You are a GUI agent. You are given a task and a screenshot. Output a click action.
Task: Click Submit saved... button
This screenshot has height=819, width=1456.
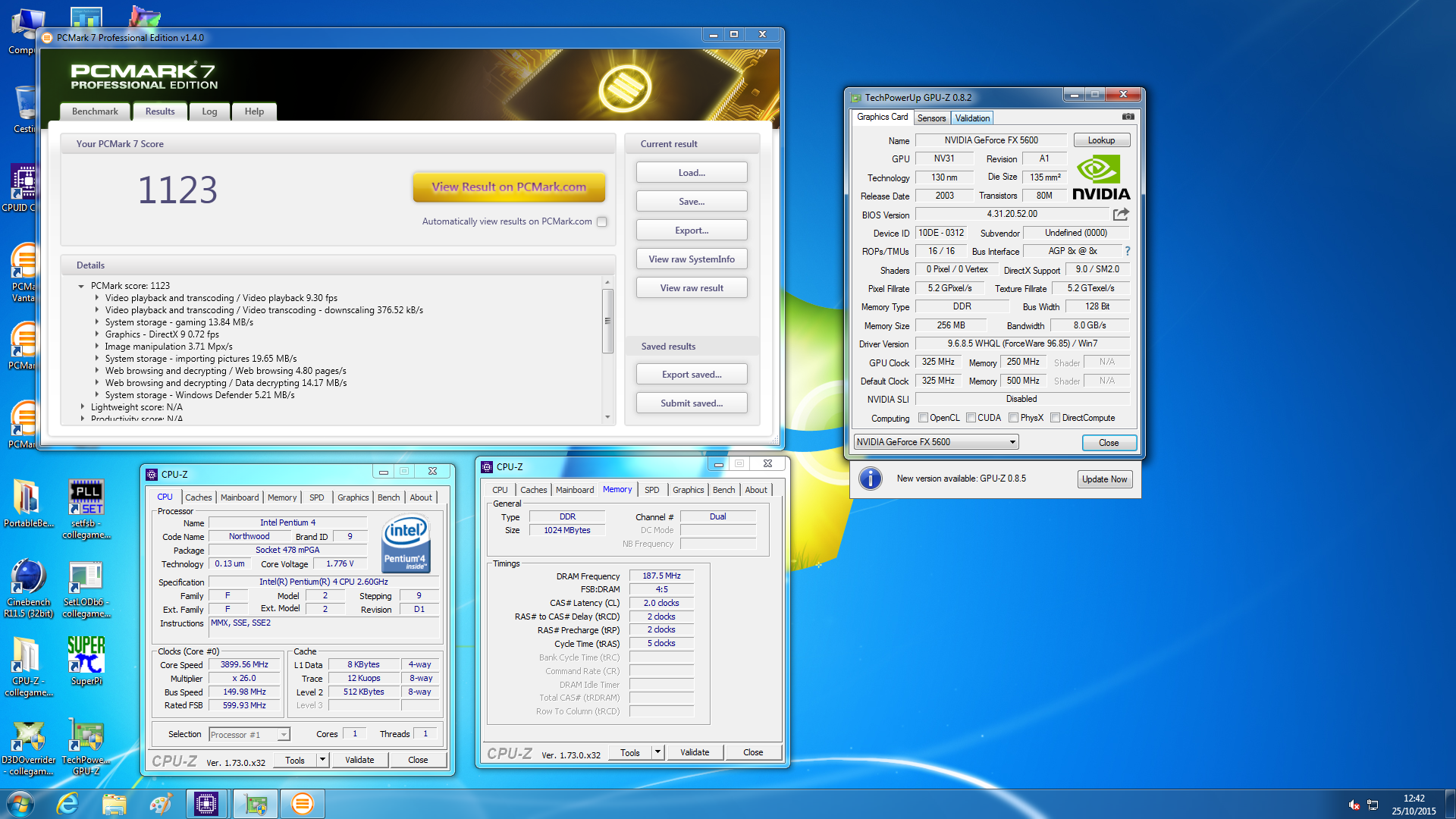[692, 403]
